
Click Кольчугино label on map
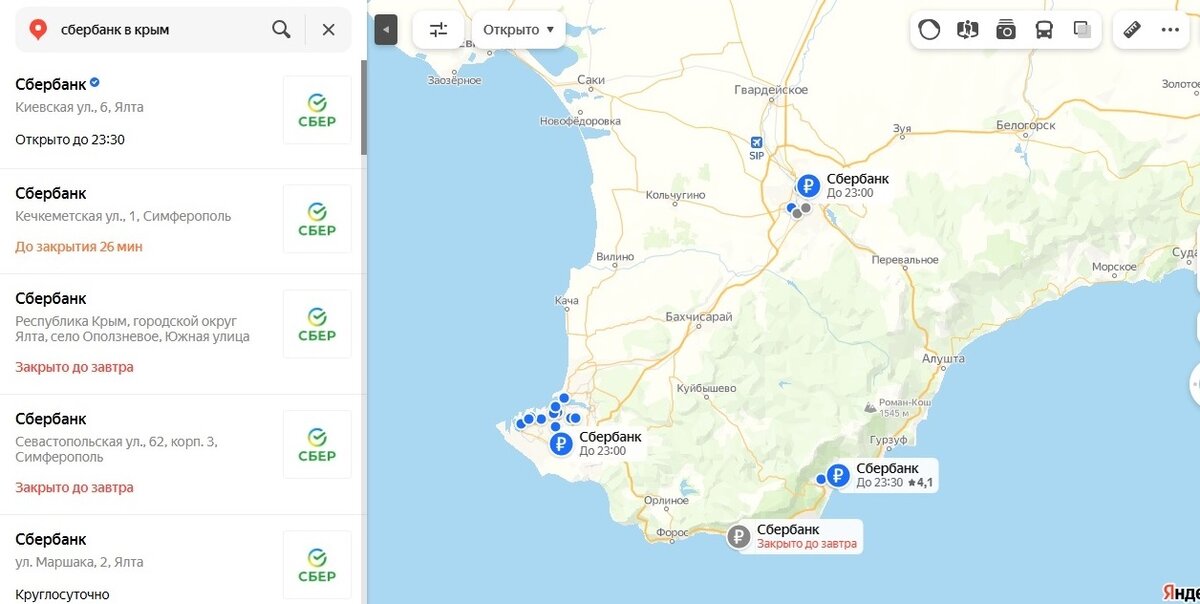click(x=676, y=195)
